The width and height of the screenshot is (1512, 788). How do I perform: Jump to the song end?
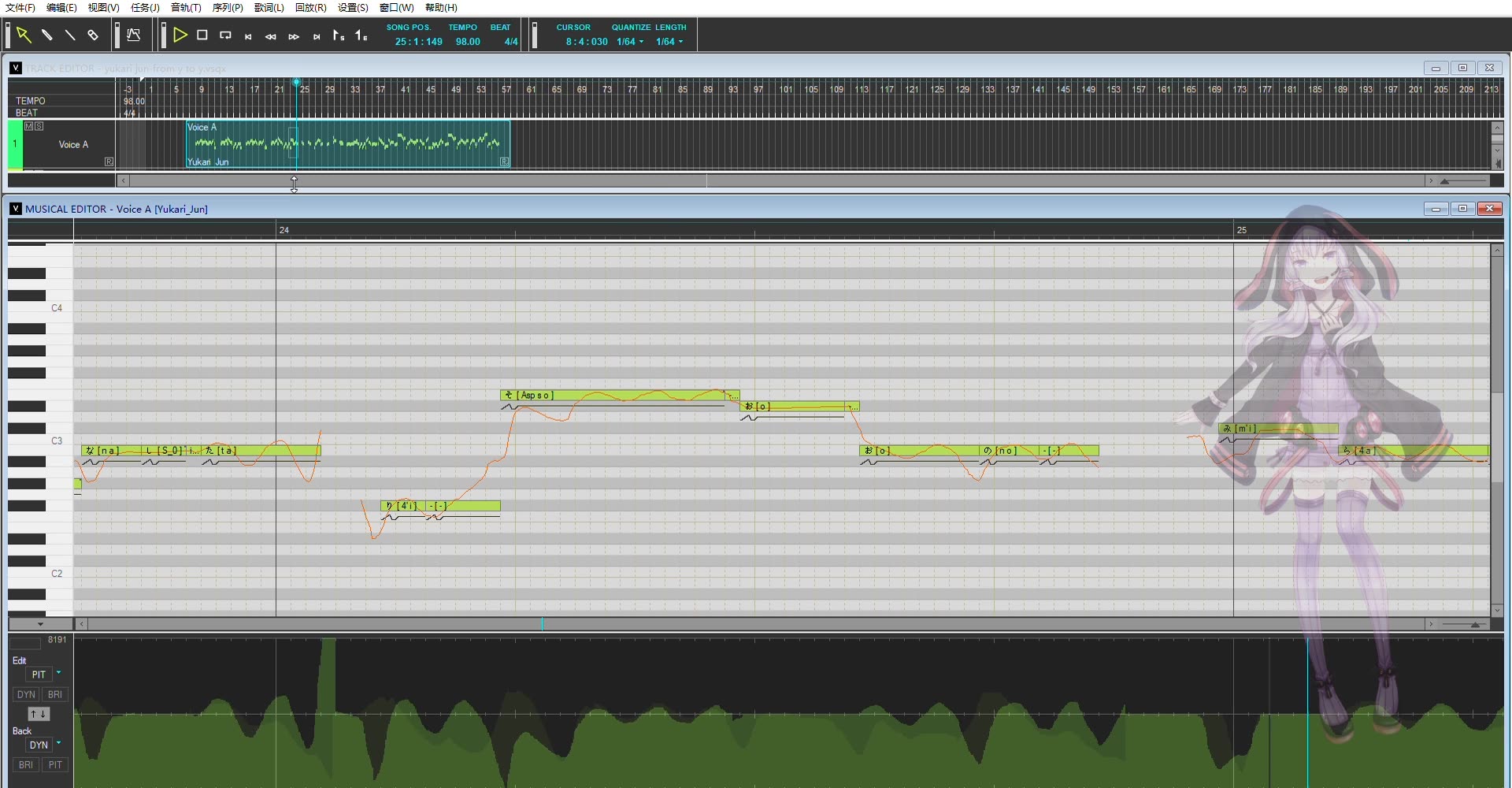tap(317, 36)
